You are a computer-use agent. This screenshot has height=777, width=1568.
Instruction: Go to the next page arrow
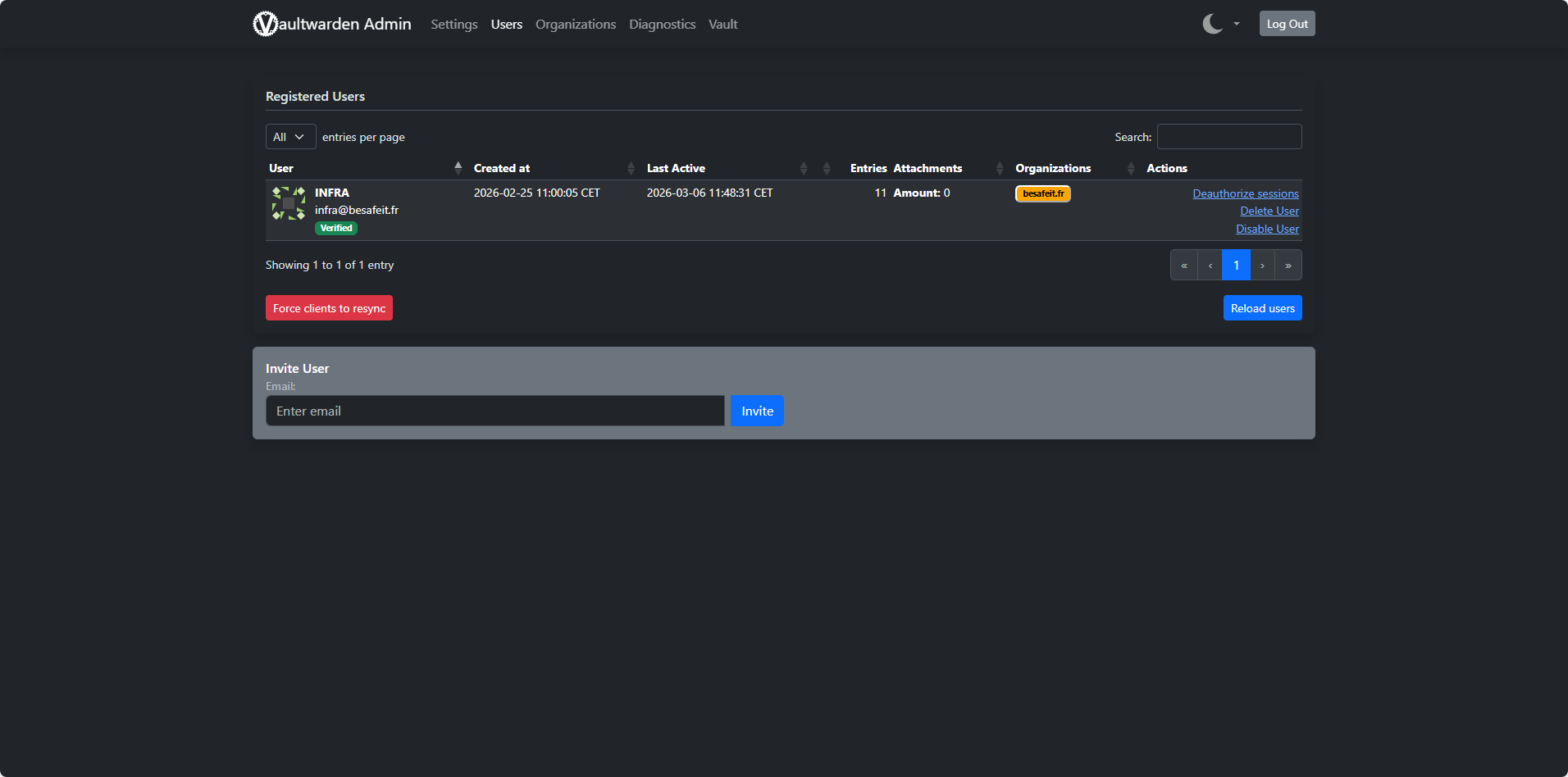(1262, 266)
